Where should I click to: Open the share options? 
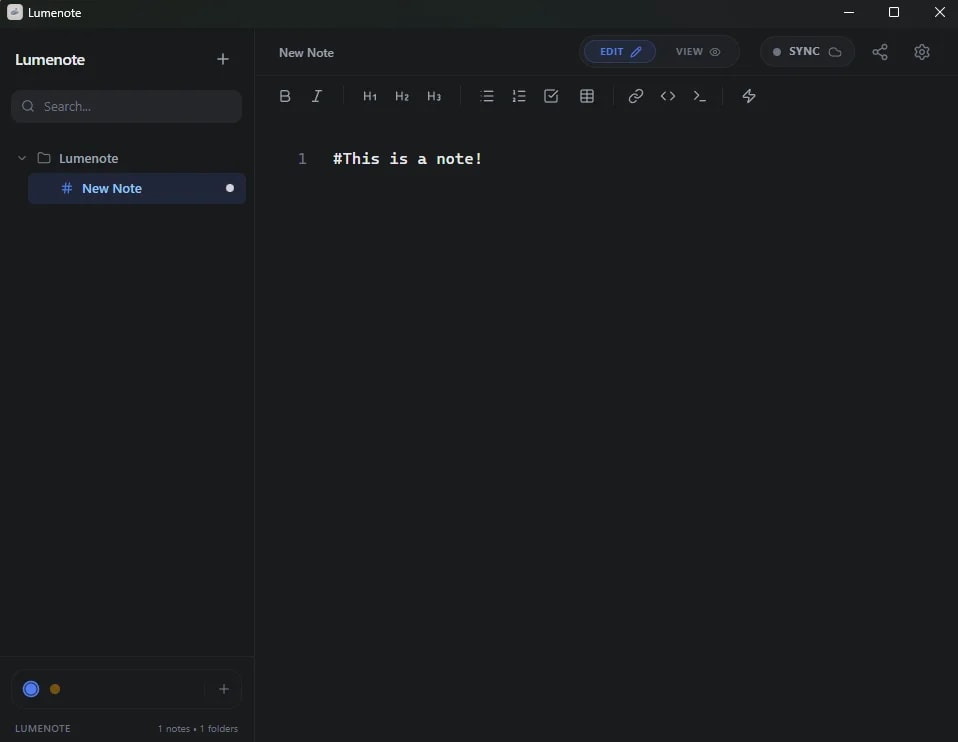pos(880,52)
